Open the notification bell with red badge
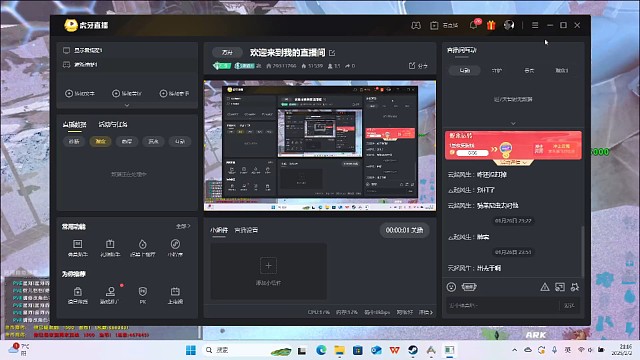The image size is (640, 360). click(x=474, y=25)
